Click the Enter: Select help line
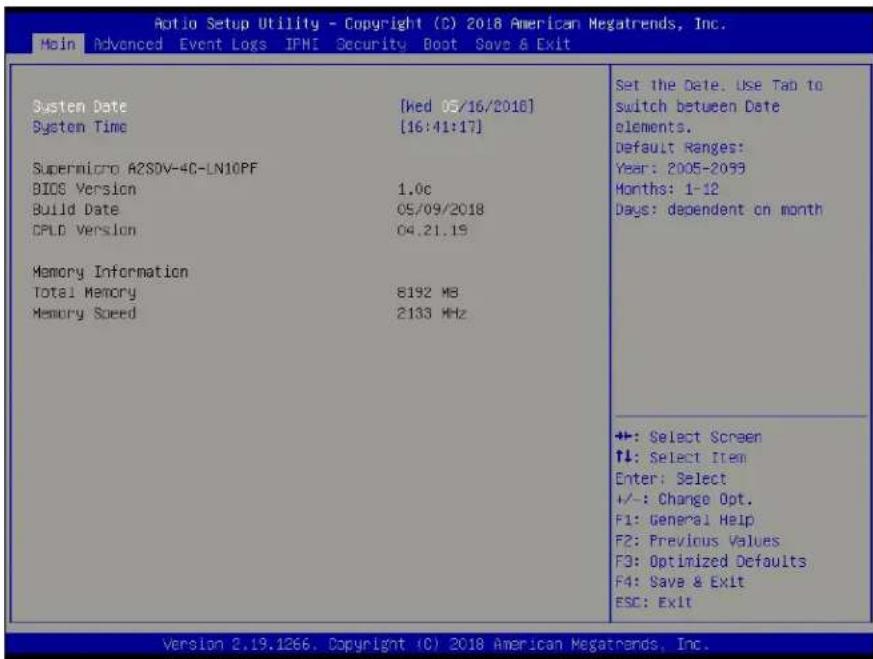The height and width of the screenshot is (659, 873). pyautogui.click(x=671, y=479)
